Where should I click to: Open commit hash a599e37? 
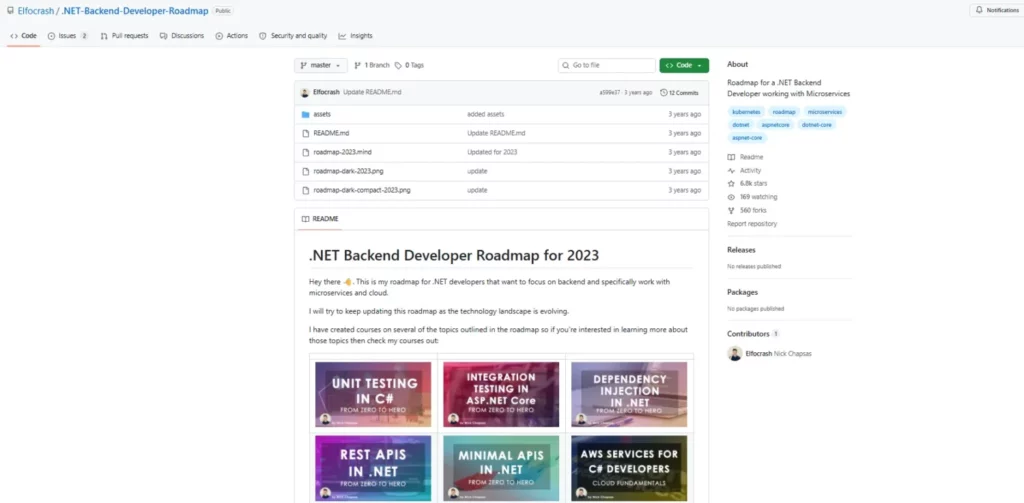[x=610, y=93]
